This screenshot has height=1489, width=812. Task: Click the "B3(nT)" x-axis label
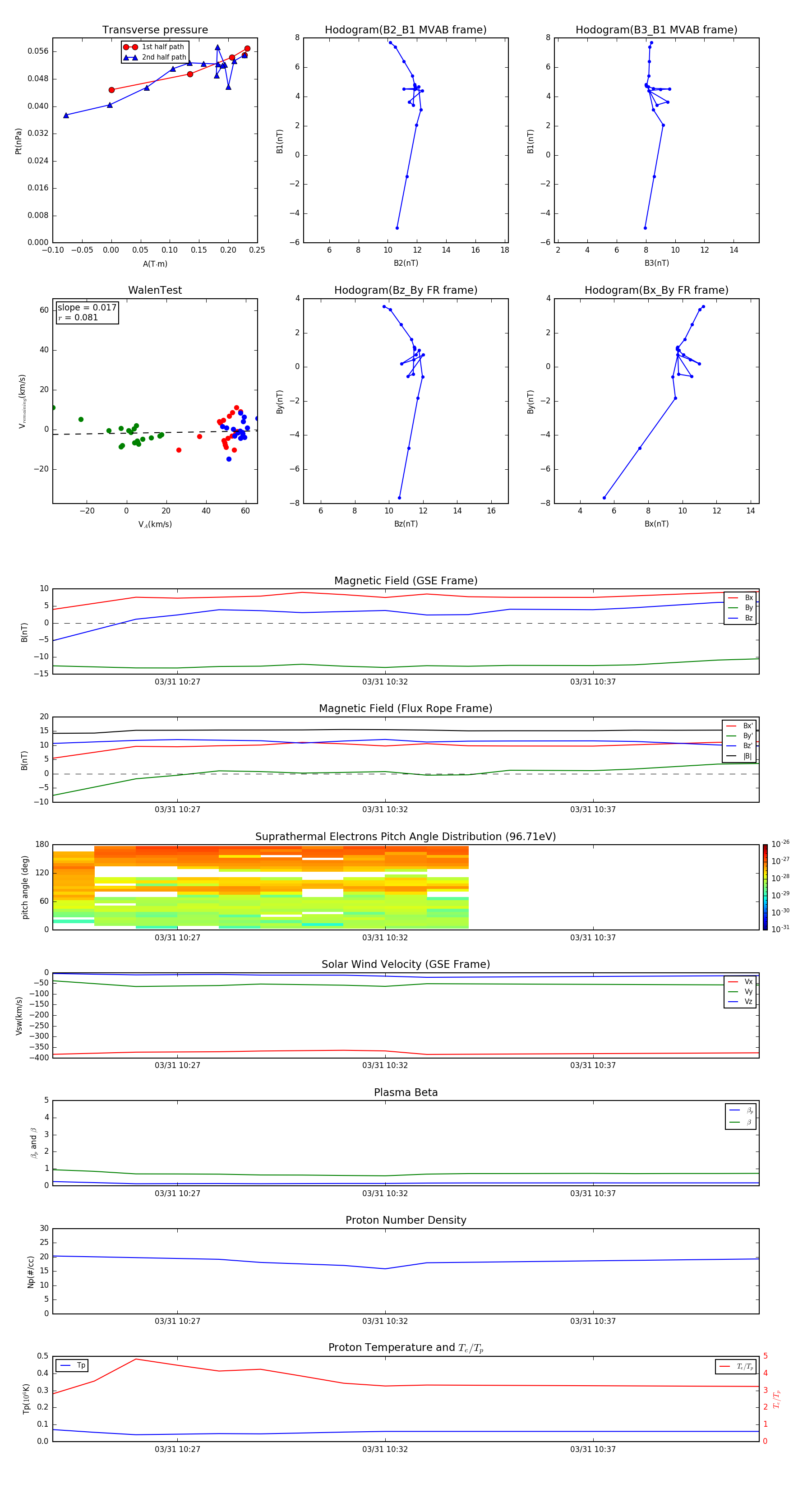click(x=656, y=263)
